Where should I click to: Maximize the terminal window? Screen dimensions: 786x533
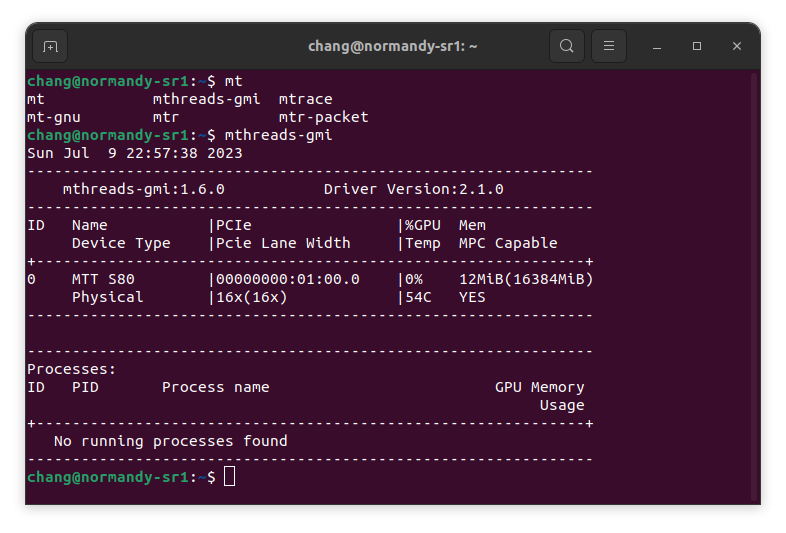point(697,46)
